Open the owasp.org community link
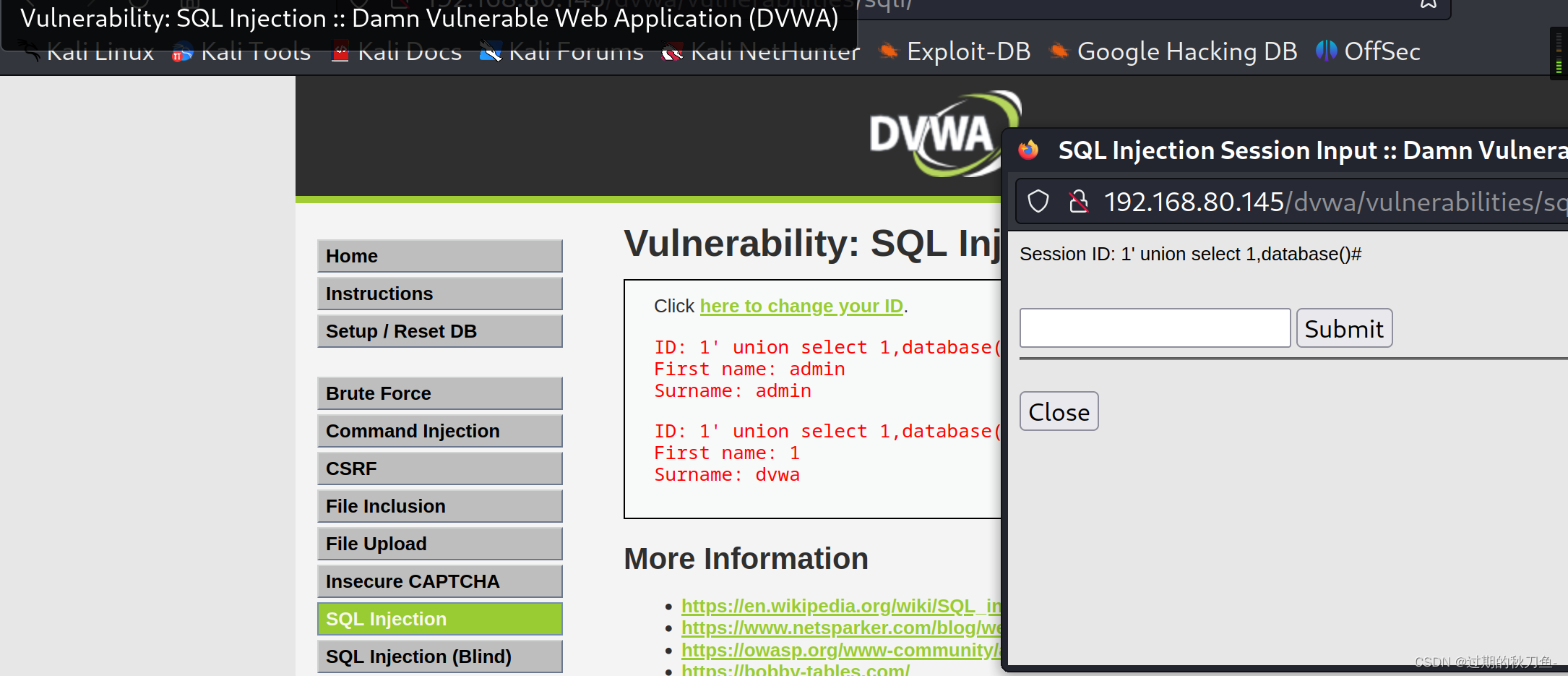 841,650
